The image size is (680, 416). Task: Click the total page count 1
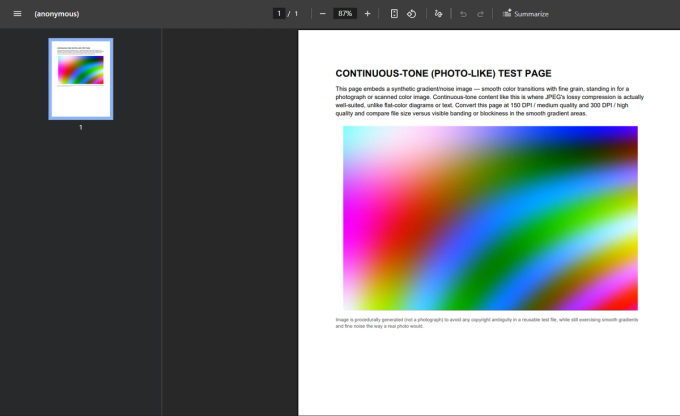point(296,13)
